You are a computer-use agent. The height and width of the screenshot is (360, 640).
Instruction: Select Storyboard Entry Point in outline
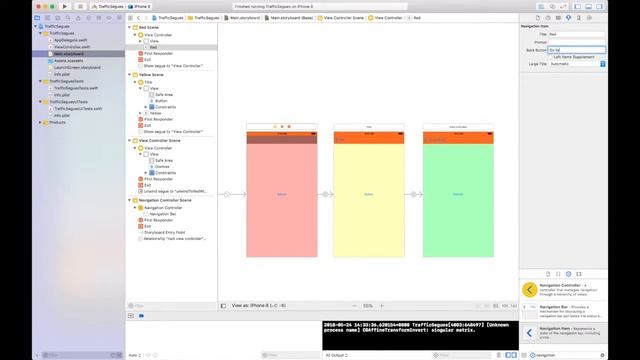tap(164, 232)
